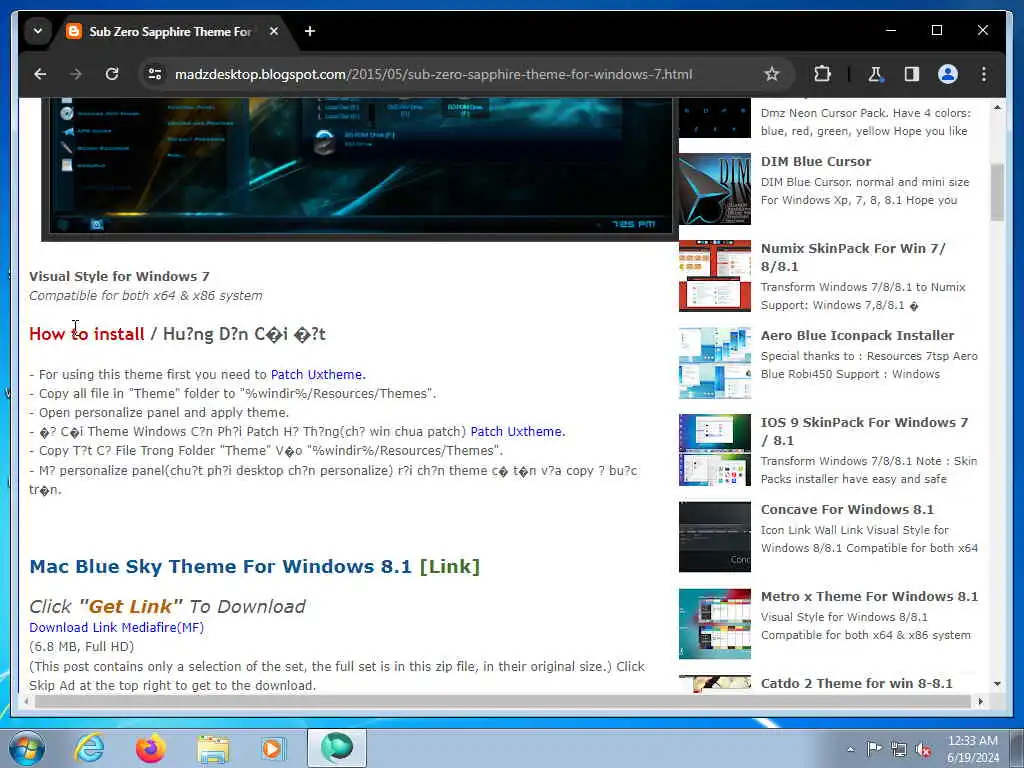Open Catdo 2 Theme for win 8-8.1 title
1024x768 pixels.
pos(856,683)
